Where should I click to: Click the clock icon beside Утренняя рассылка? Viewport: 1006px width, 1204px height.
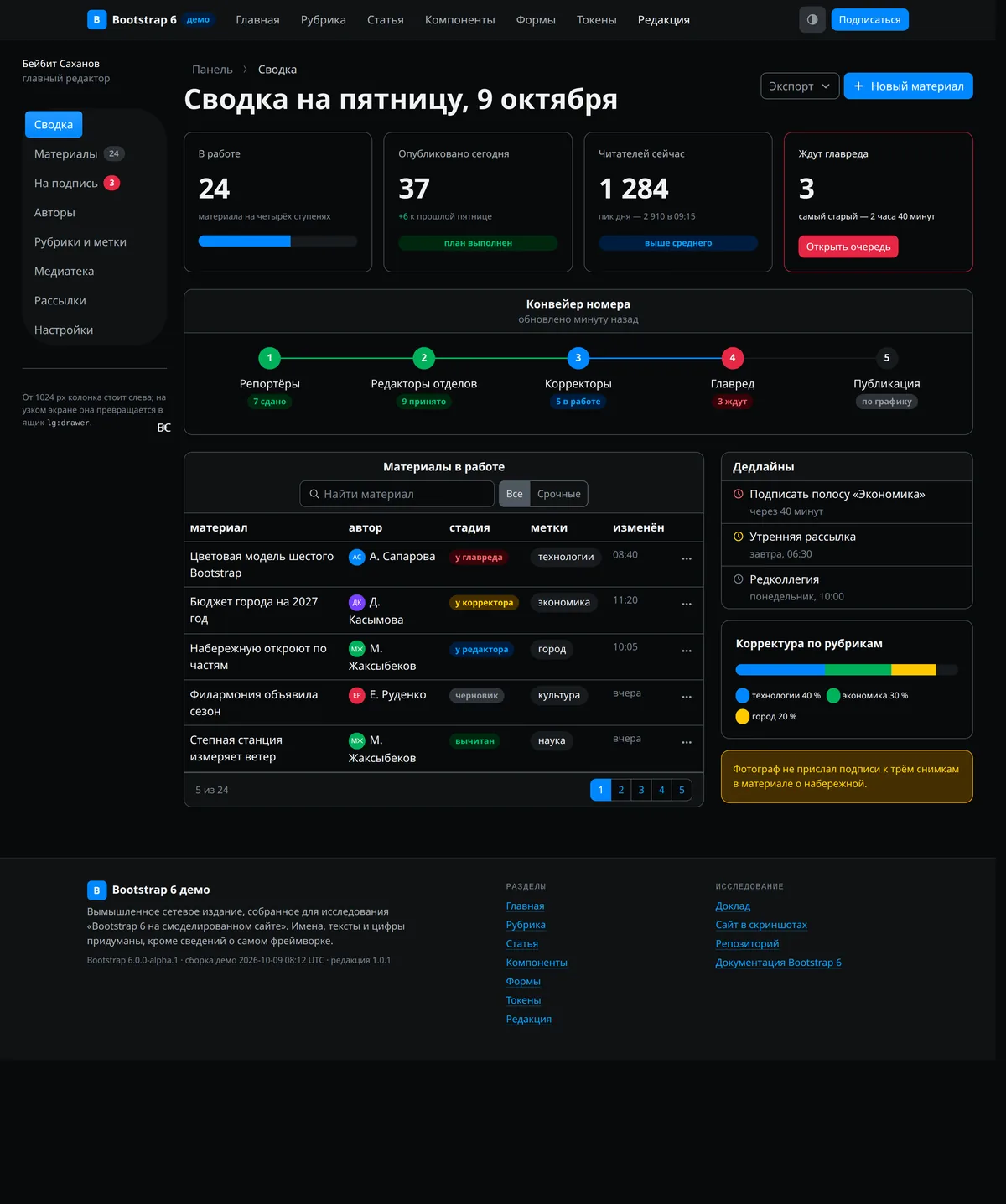tap(739, 537)
